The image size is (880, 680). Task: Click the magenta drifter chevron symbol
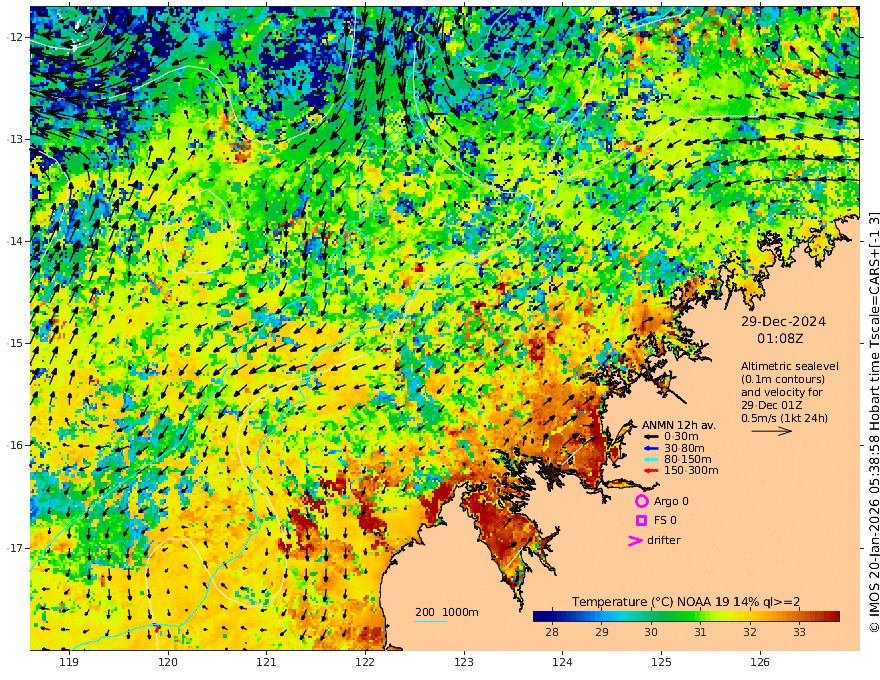(635, 541)
